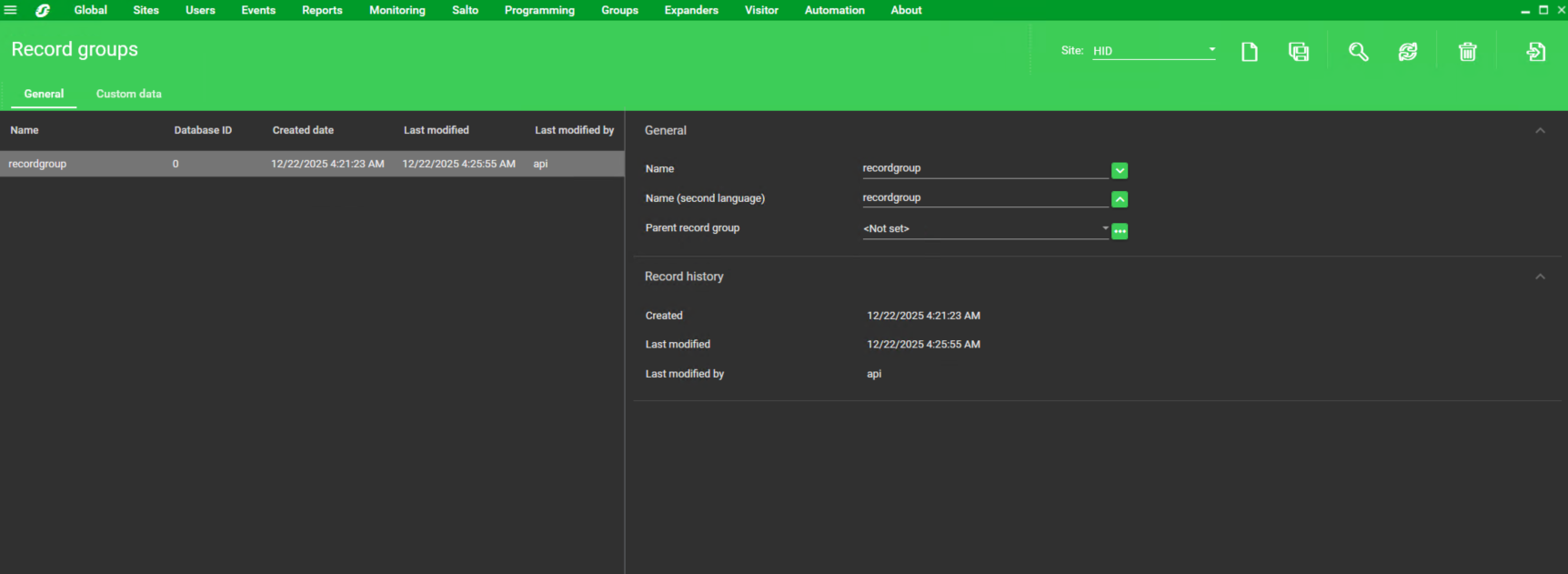This screenshot has width=1568, height=574.
Task: Click the application logo icon
Action: [x=43, y=10]
